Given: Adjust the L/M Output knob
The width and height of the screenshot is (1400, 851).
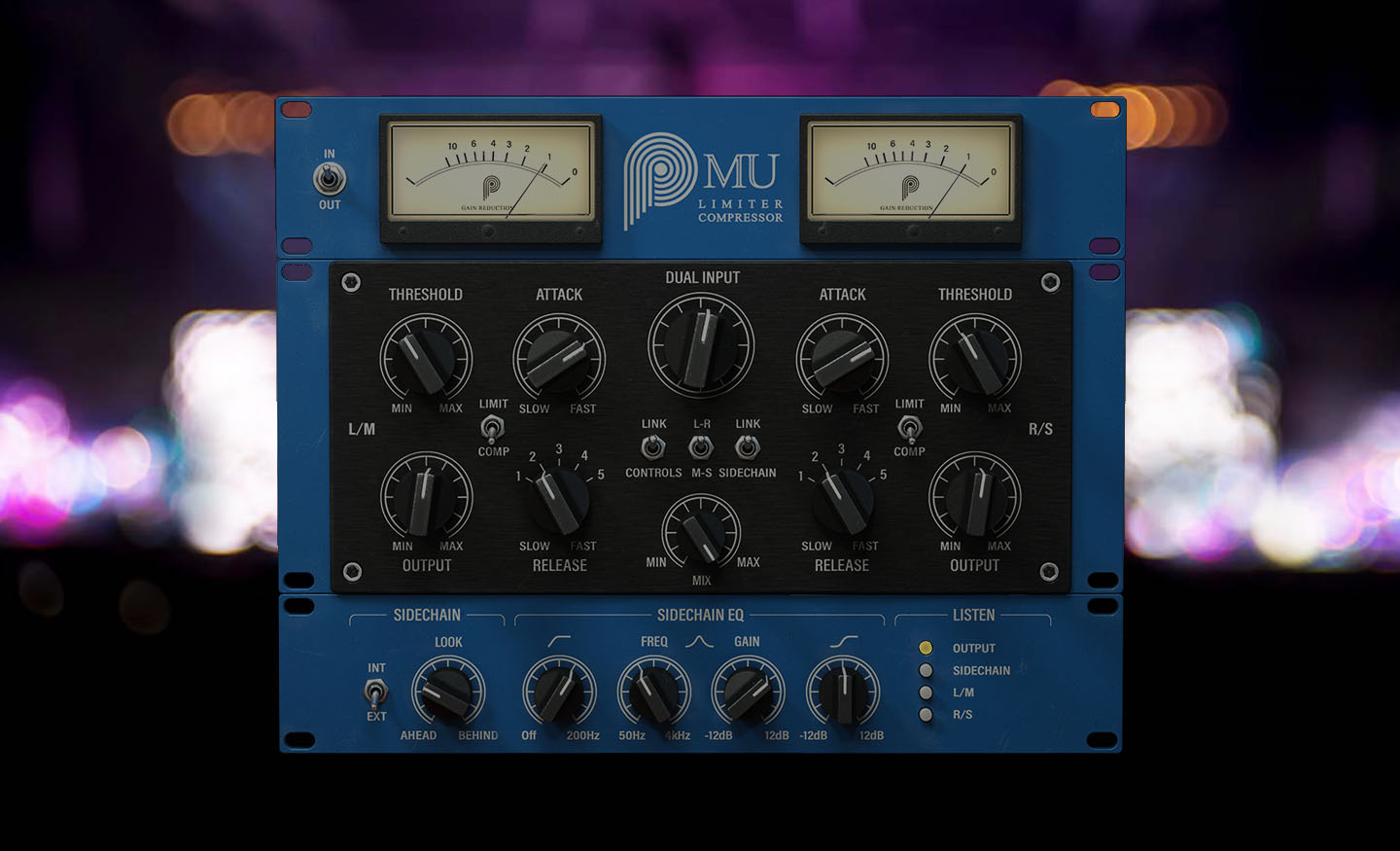Looking at the screenshot, I should tap(426, 496).
